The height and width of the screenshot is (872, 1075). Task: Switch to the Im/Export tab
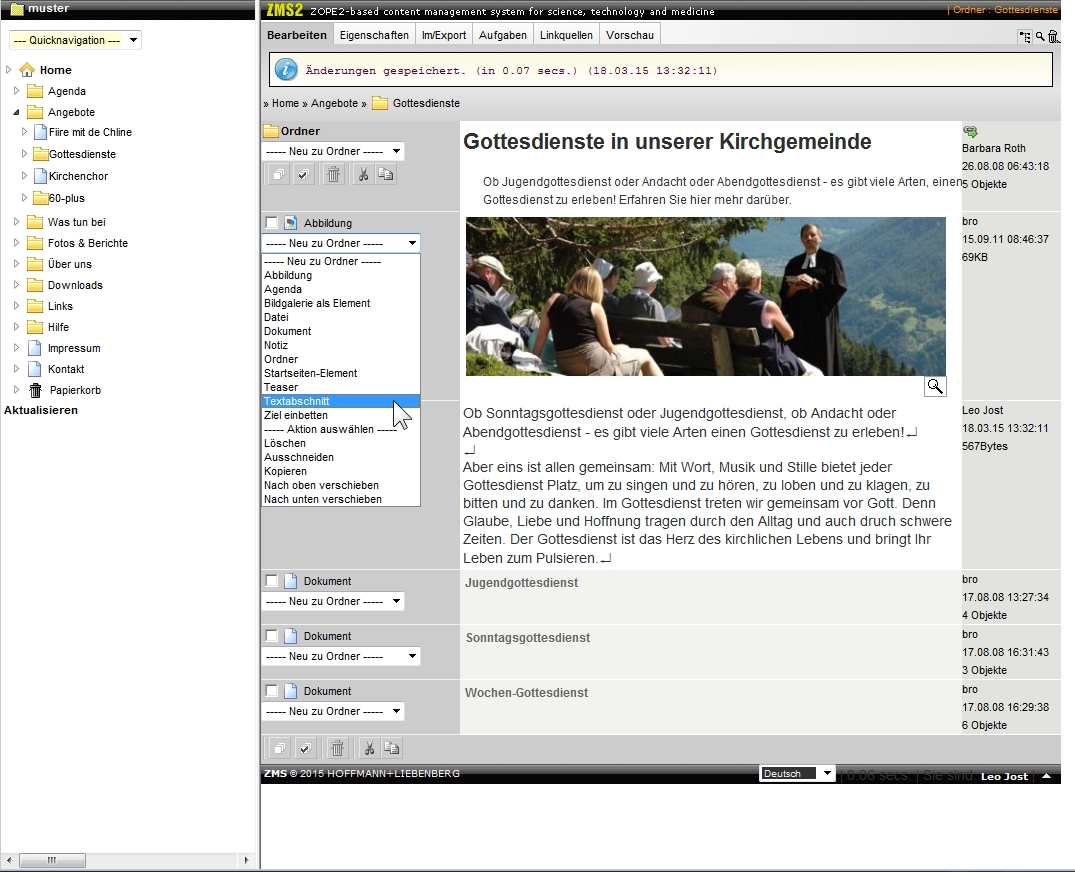(x=444, y=35)
